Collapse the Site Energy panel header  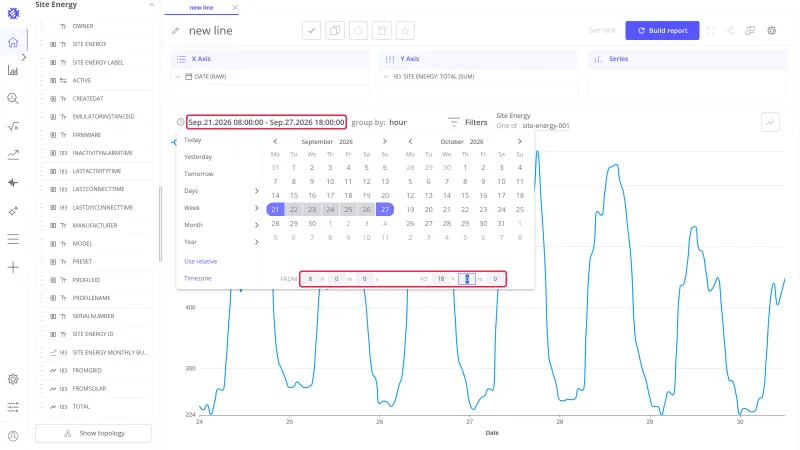pyautogui.click(x=152, y=5)
